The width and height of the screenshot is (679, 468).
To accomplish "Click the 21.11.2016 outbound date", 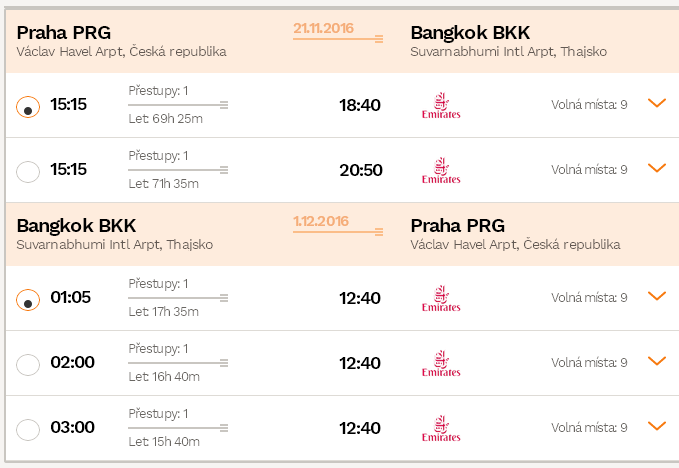I will pyautogui.click(x=323, y=28).
